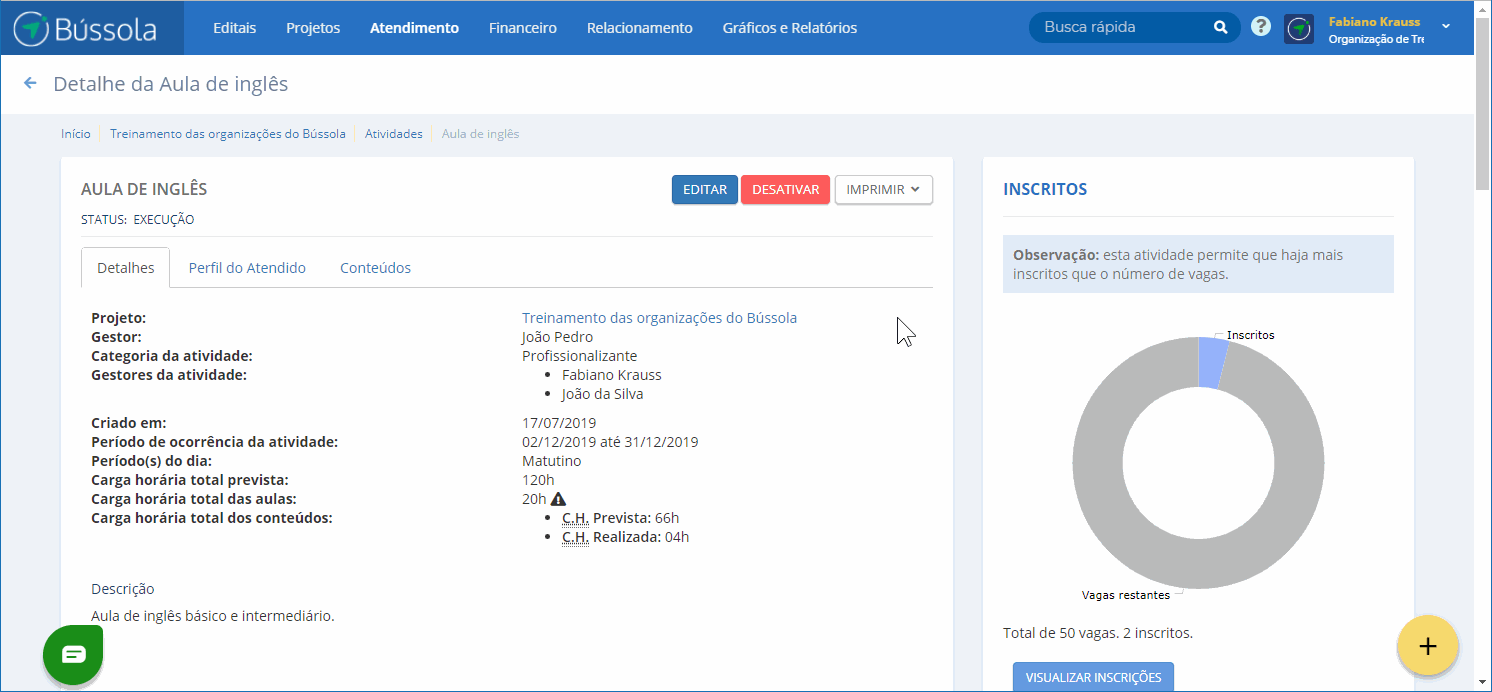Open the Gráficos e Relatórios menu

tap(789, 28)
